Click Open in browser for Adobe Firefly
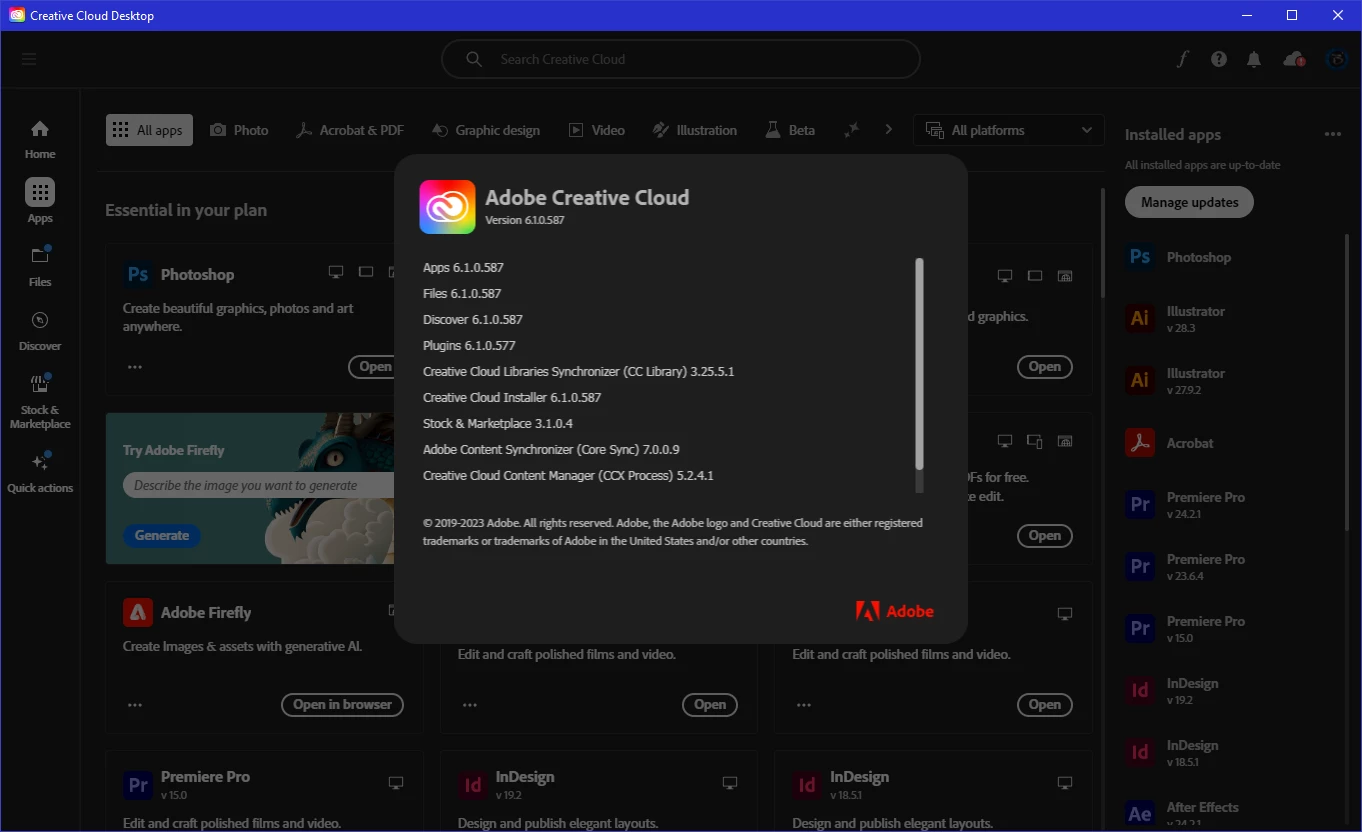 342,705
